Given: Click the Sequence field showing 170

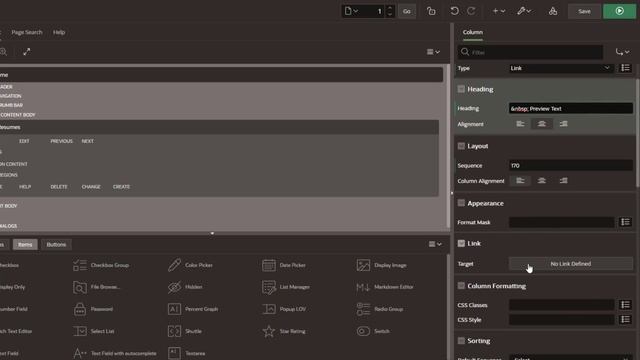Looking at the screenshot, I should (571, 165).
